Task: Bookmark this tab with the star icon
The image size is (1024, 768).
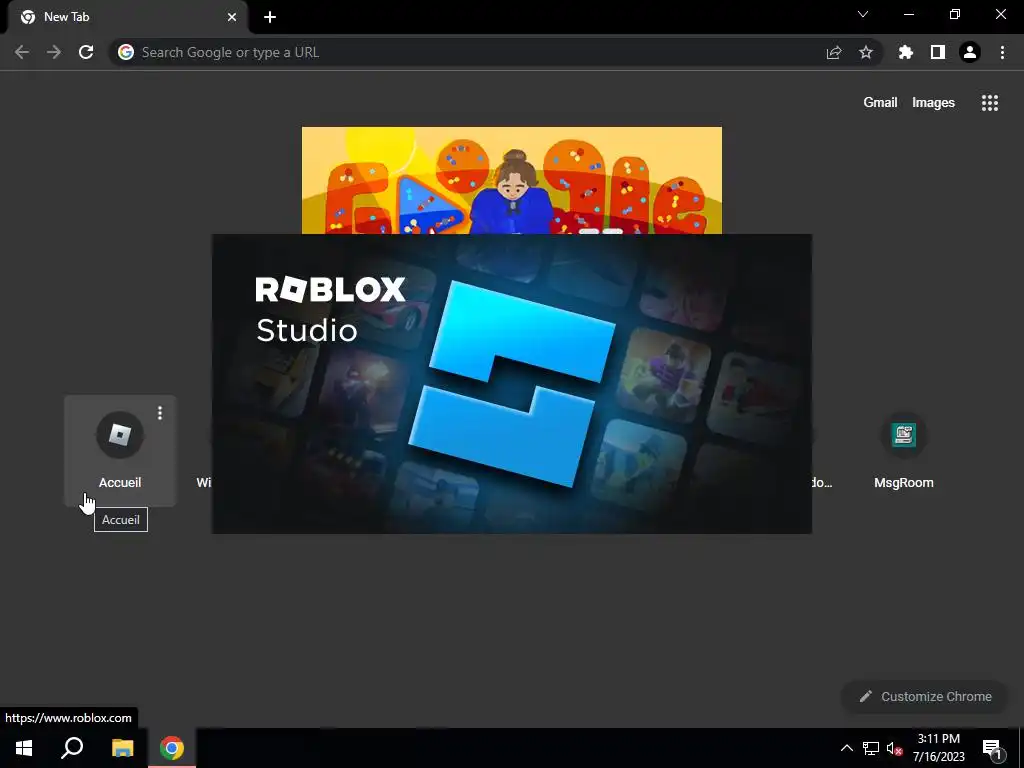Action: pyautogui.click(x=866, y=52)
